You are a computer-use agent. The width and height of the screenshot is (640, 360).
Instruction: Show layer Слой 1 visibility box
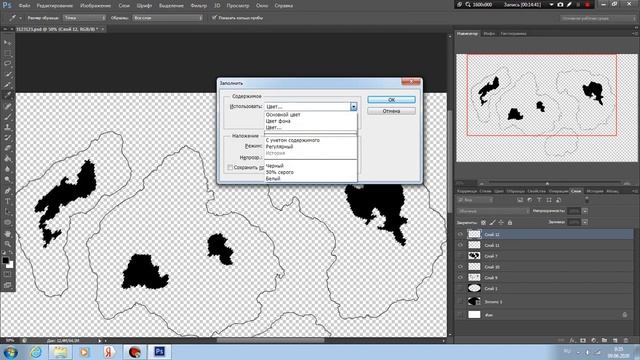click(x=460, y=288)
